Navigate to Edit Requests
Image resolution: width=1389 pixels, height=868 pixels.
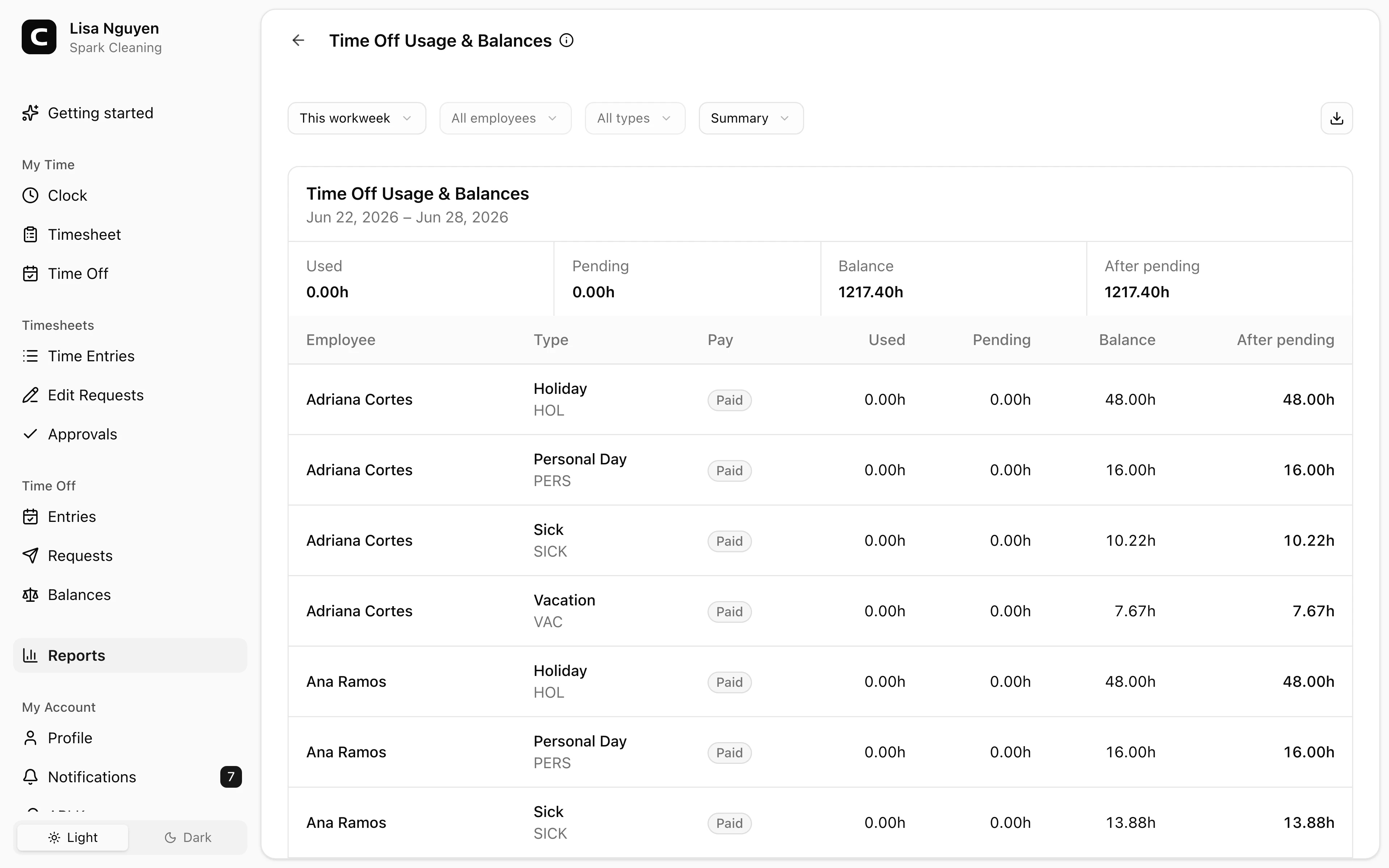tap(130, 396)
